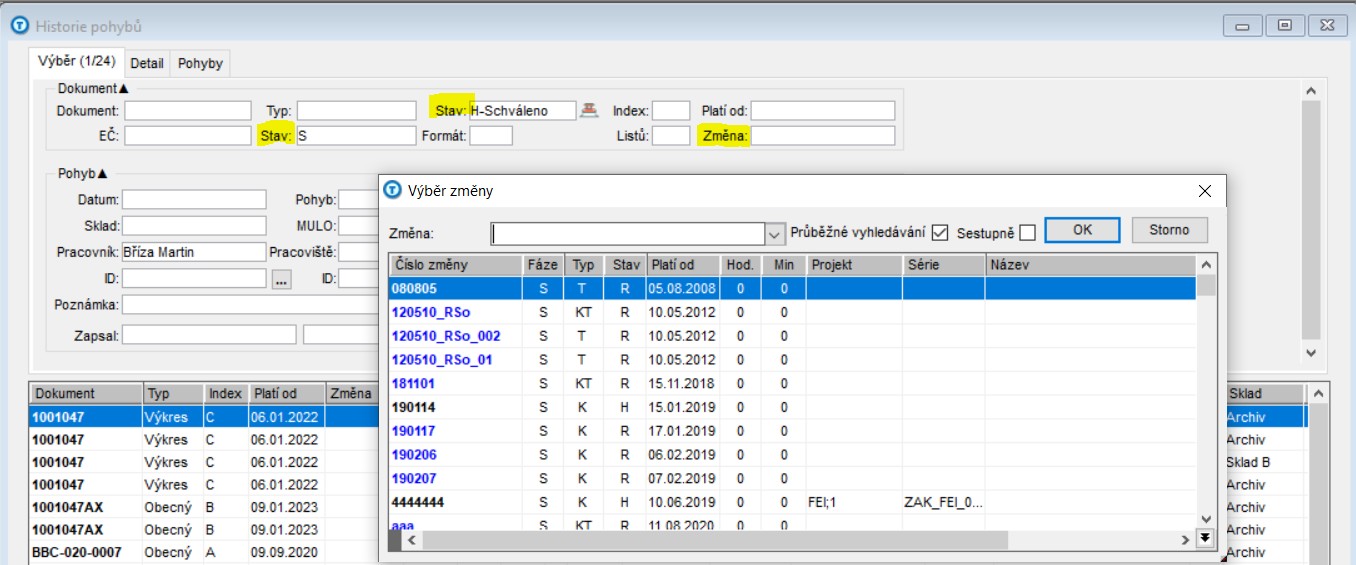The image size is (1356, 565).
Task: Click the stamp icon beside H-Schváleno field
Action: coord(589,110)
